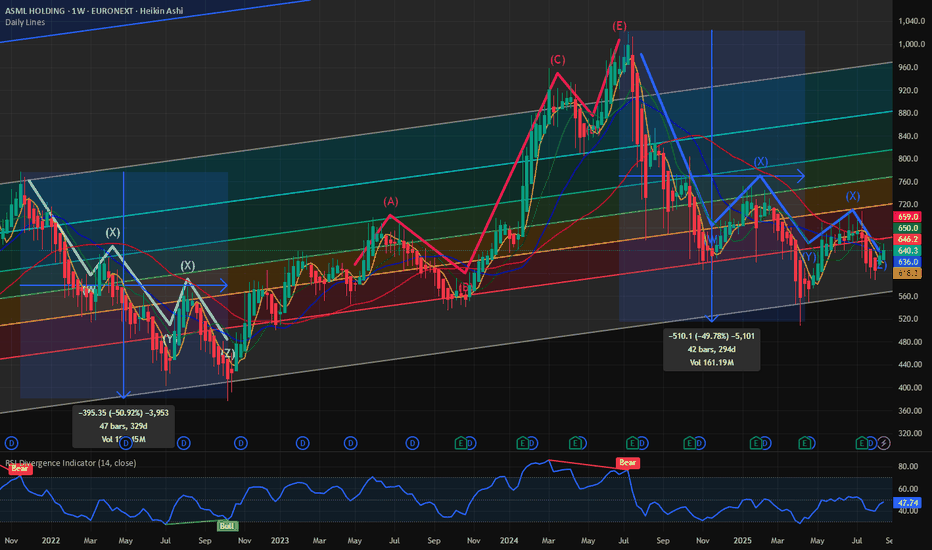Click the 80.00 RSI axis value
The width and height of the screenshot is (932, 550).
tap(908, 467)
